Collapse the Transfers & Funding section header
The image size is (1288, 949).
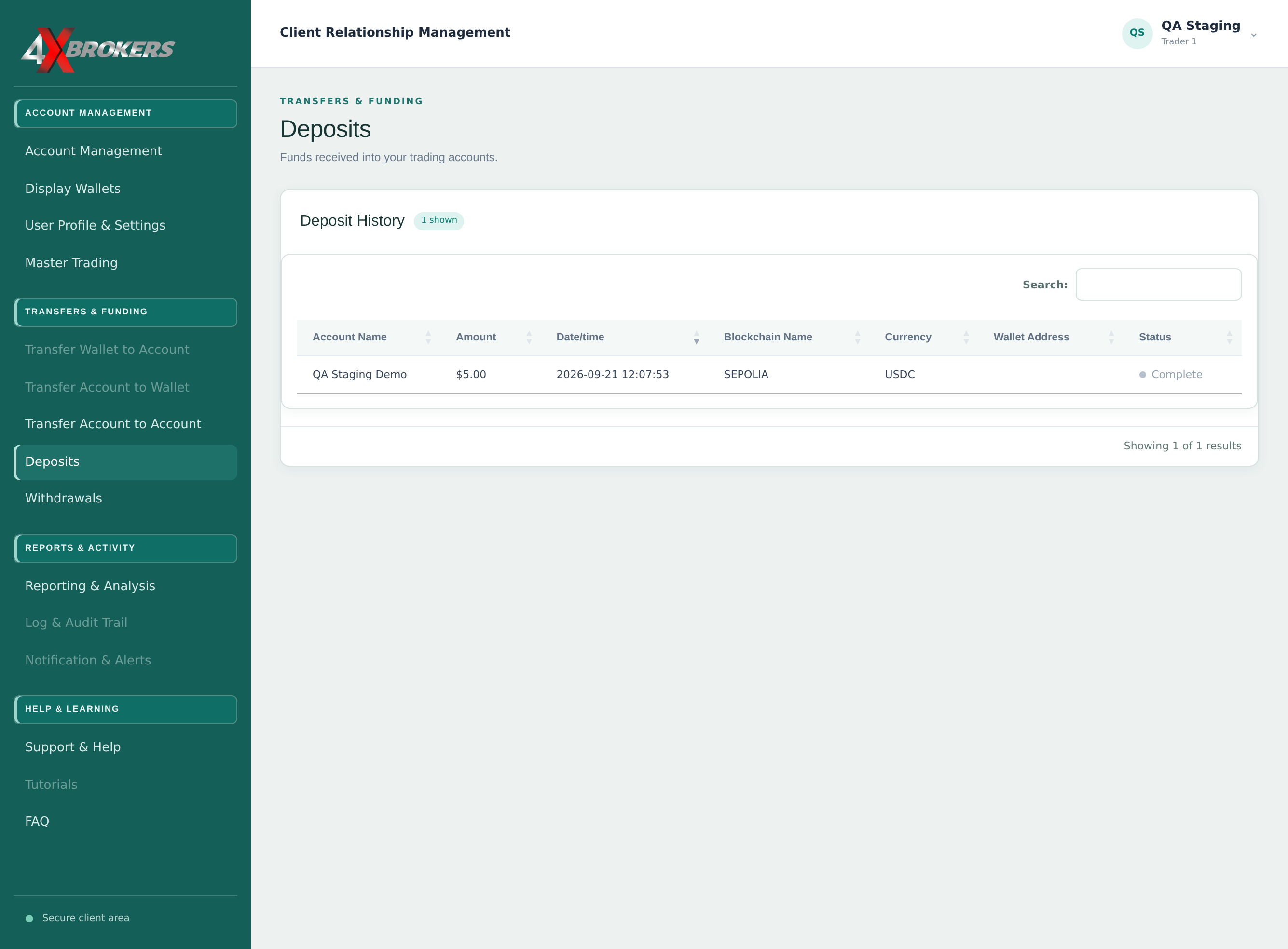pyautogui.click(x=125, y=312)
